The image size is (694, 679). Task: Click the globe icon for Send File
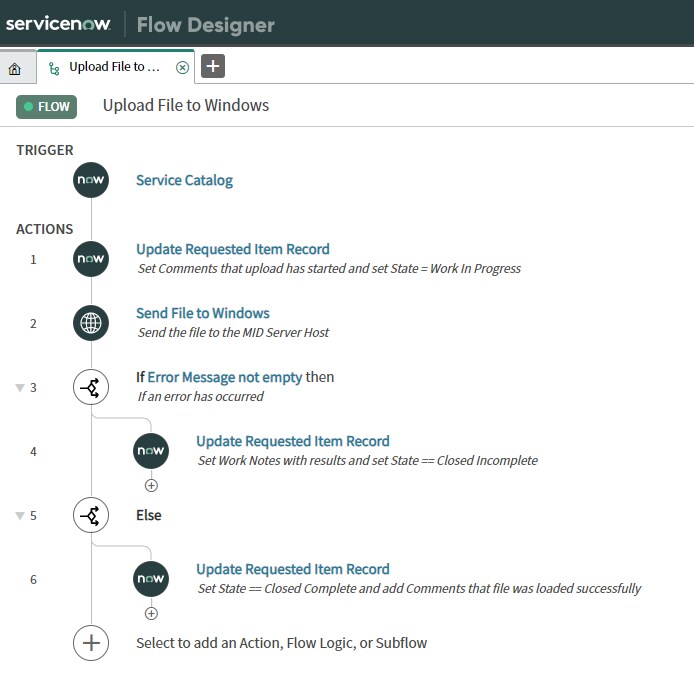[x=91, y=323]
